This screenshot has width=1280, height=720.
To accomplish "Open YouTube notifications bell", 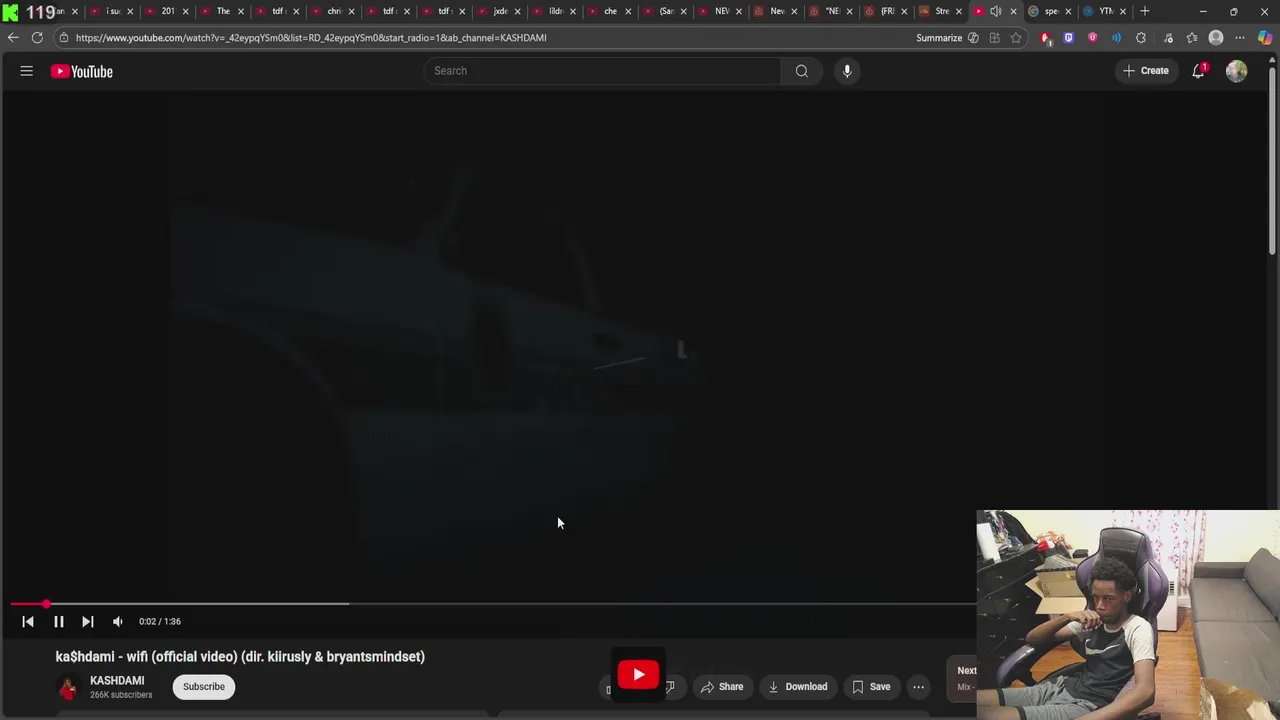I will tap(1198, 71).
